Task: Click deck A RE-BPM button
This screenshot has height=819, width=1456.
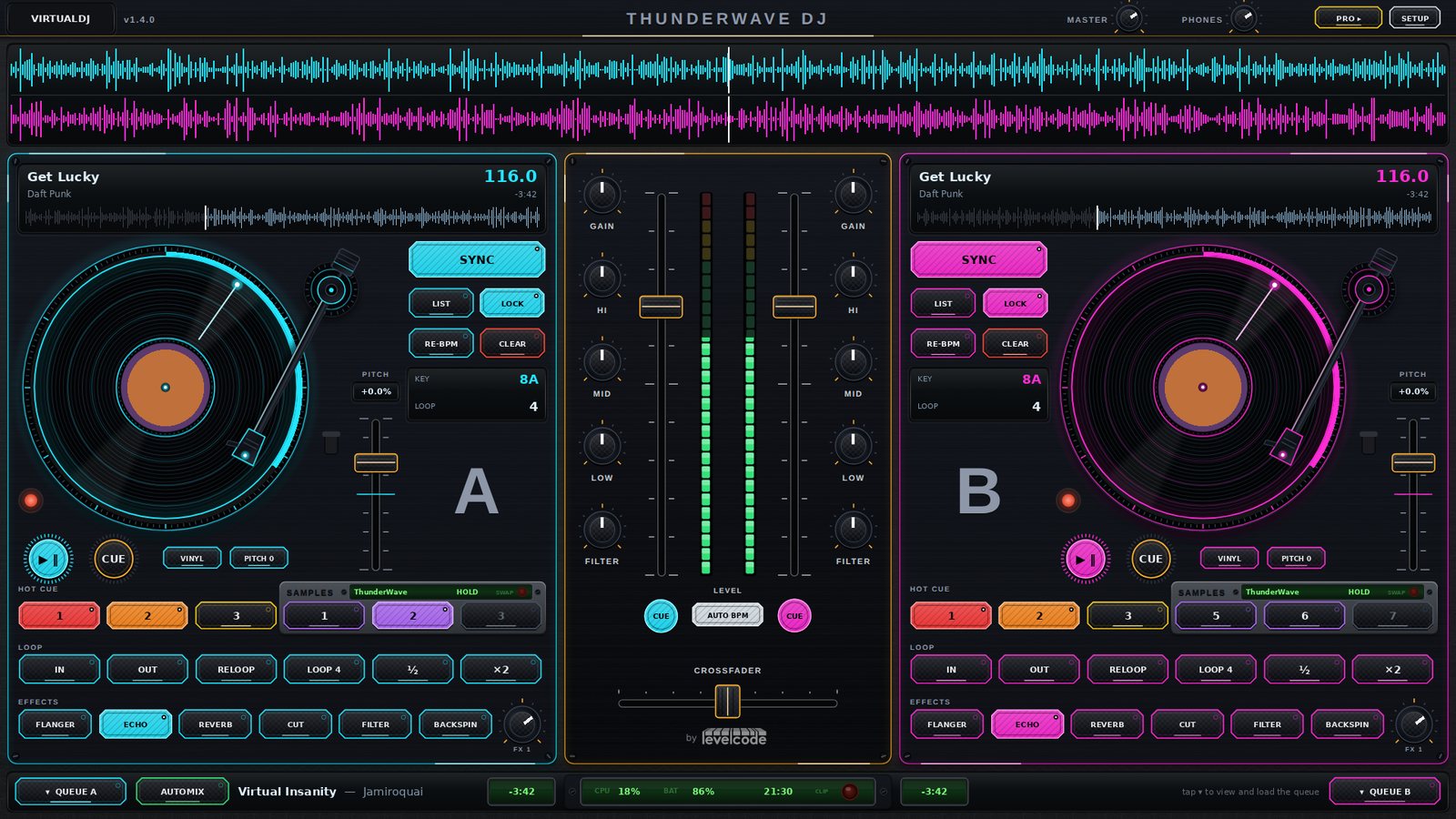Action: (441, 343)
